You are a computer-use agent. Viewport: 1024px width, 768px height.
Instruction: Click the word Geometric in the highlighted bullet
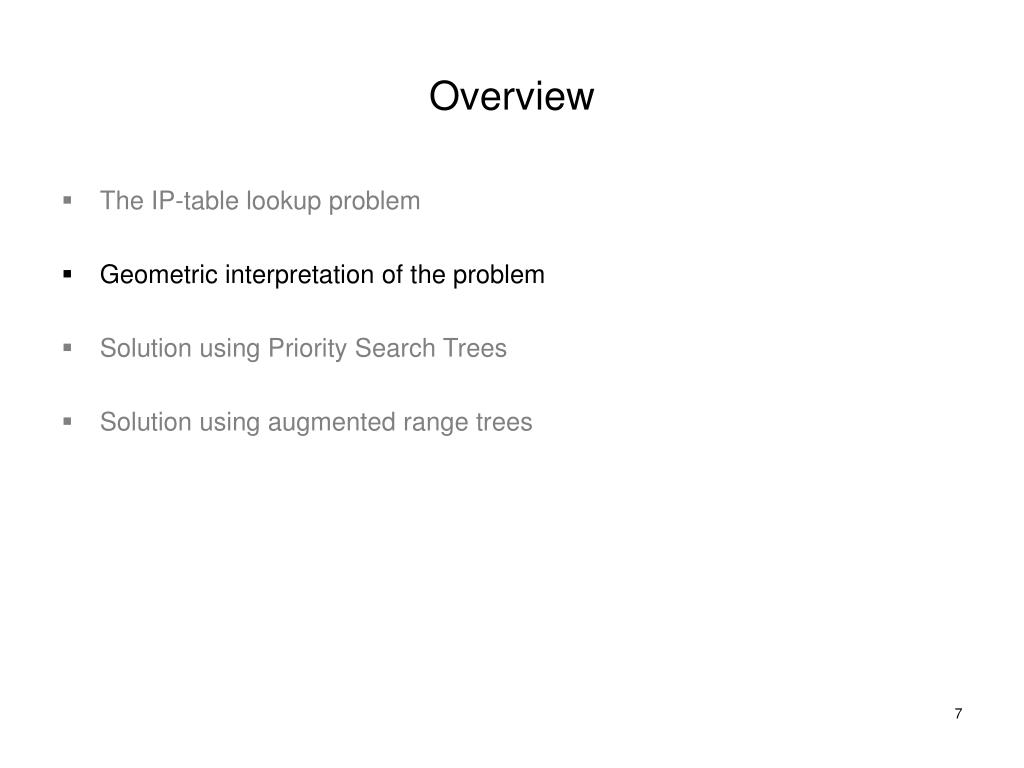(x=159, y=275)
